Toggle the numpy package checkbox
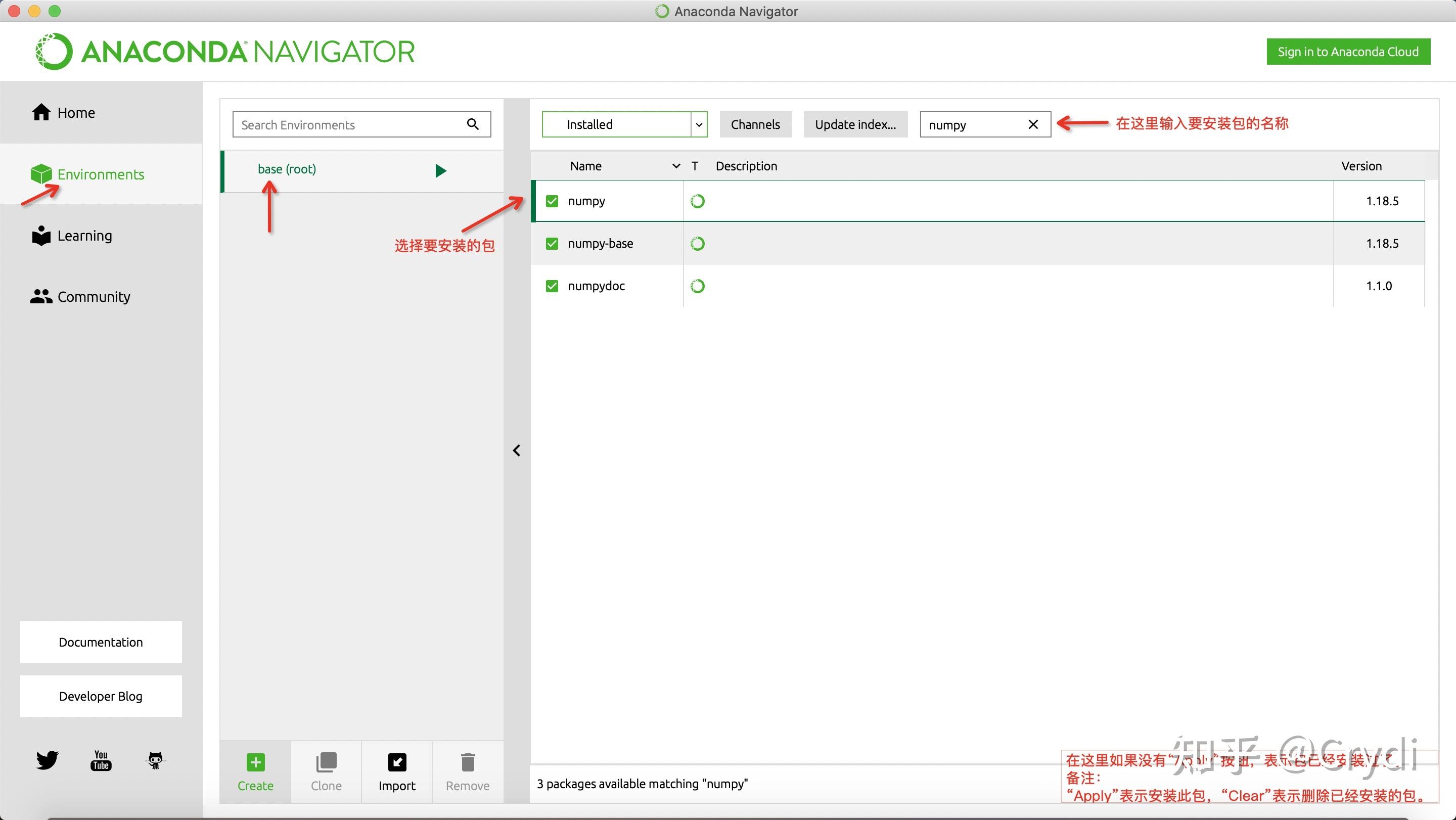This screenshot has width=1456, height=820. click(x=552, y=201)
